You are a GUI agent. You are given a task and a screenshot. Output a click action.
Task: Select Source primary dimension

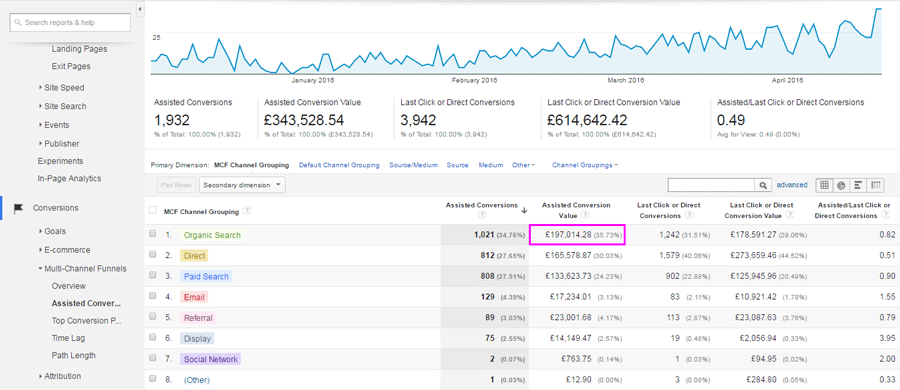(457, 165)
